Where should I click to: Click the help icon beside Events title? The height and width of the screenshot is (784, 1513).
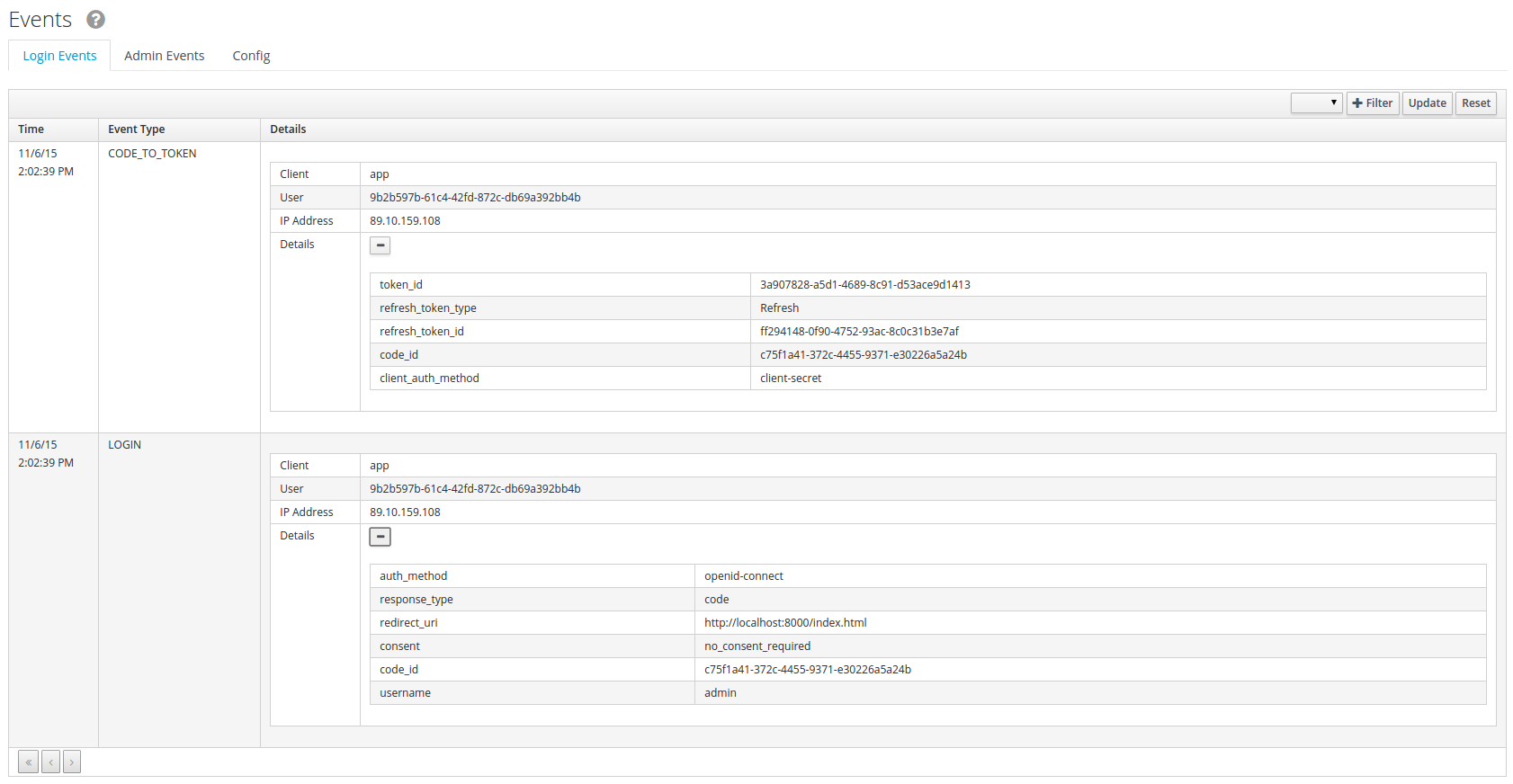(x=95, y=19)
